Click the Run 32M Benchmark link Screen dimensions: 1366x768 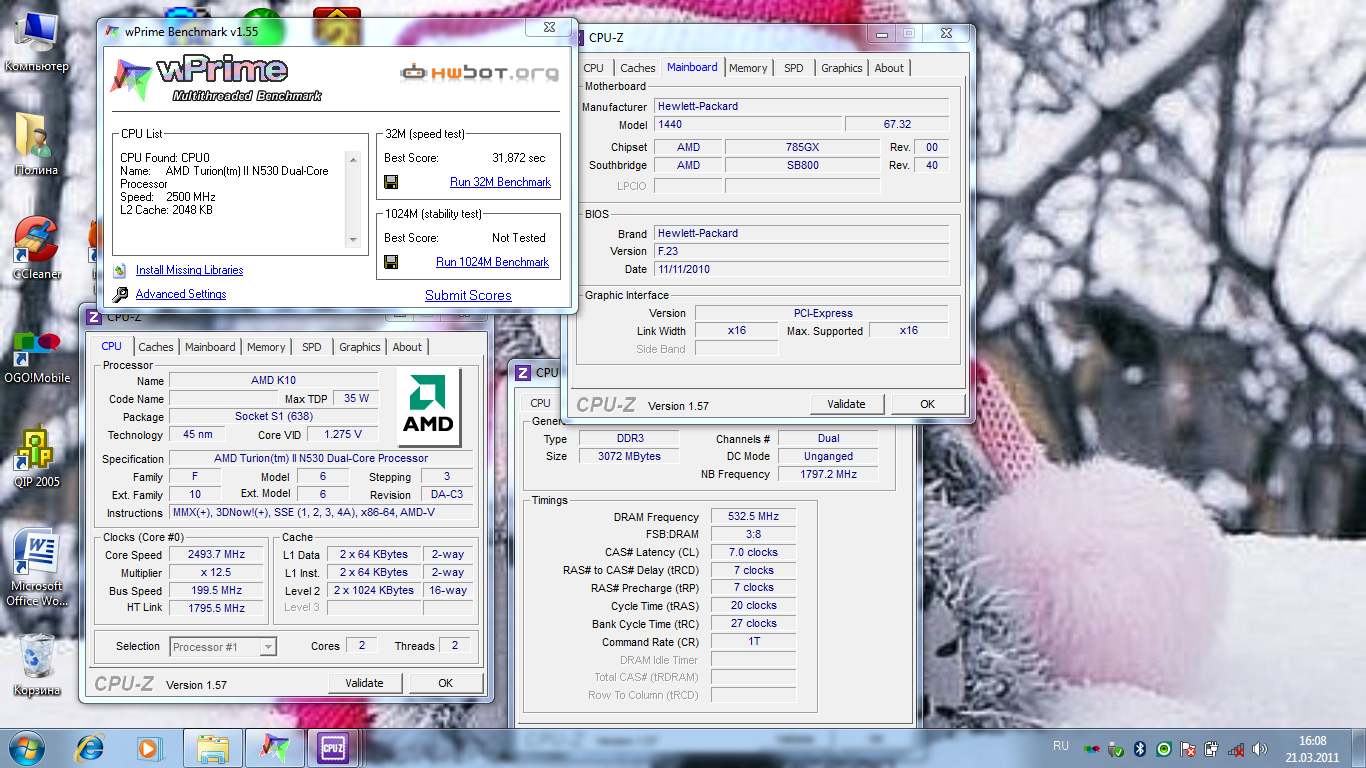pyautogui.click(x=500, y=182)
